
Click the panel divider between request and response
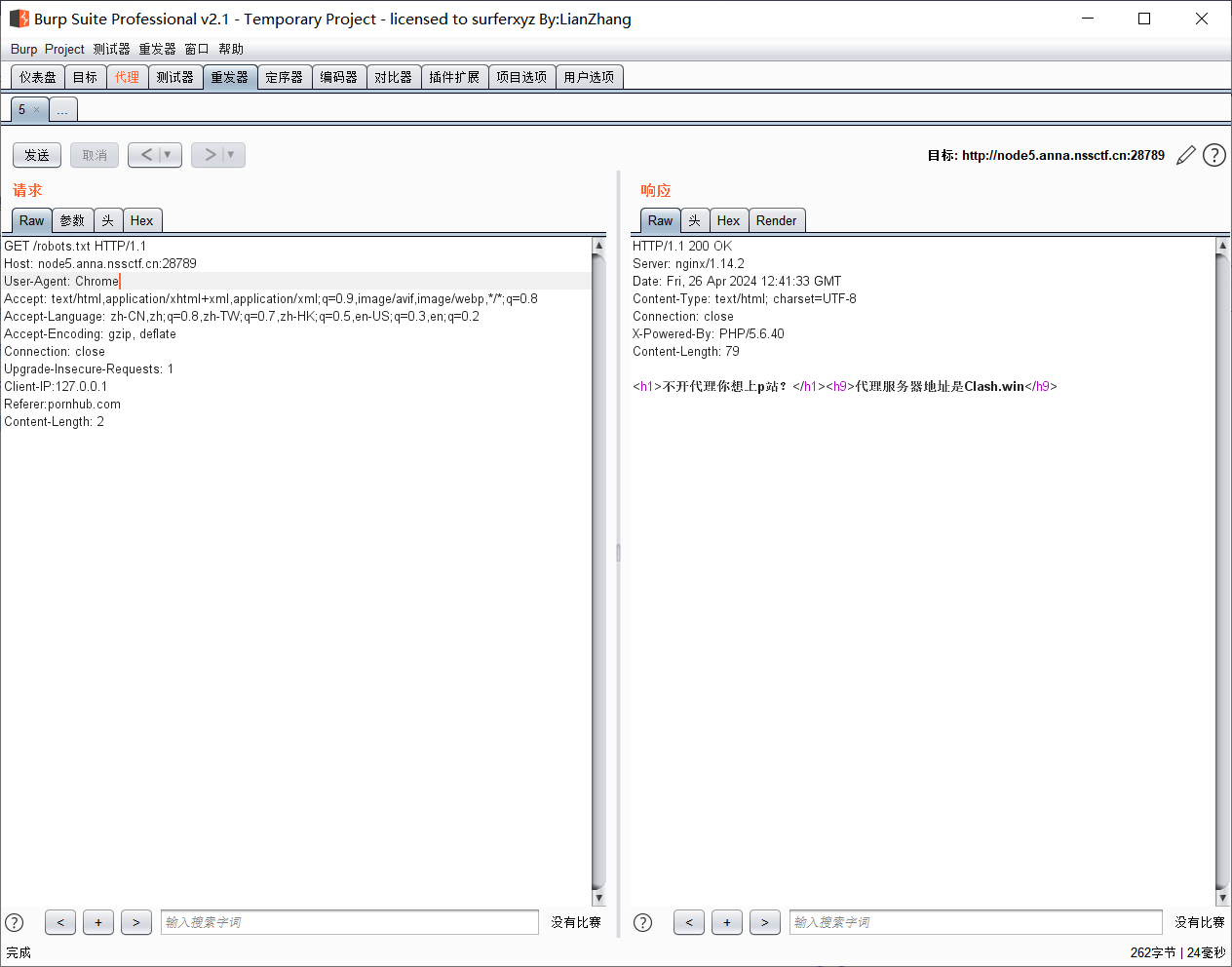click(618, 553)
